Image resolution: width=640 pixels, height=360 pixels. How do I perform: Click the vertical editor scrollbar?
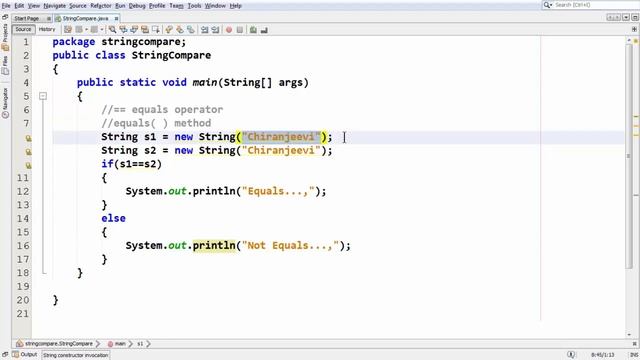click(629, 157)
